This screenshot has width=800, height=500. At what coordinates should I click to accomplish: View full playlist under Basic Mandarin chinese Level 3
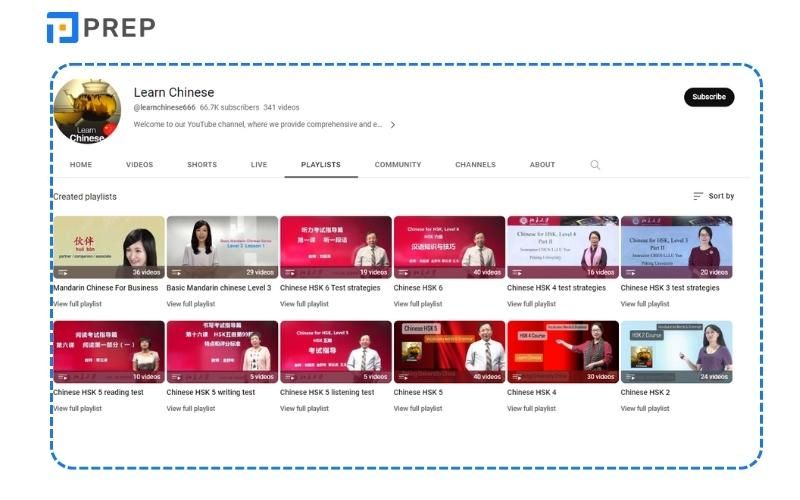[191, 304]
